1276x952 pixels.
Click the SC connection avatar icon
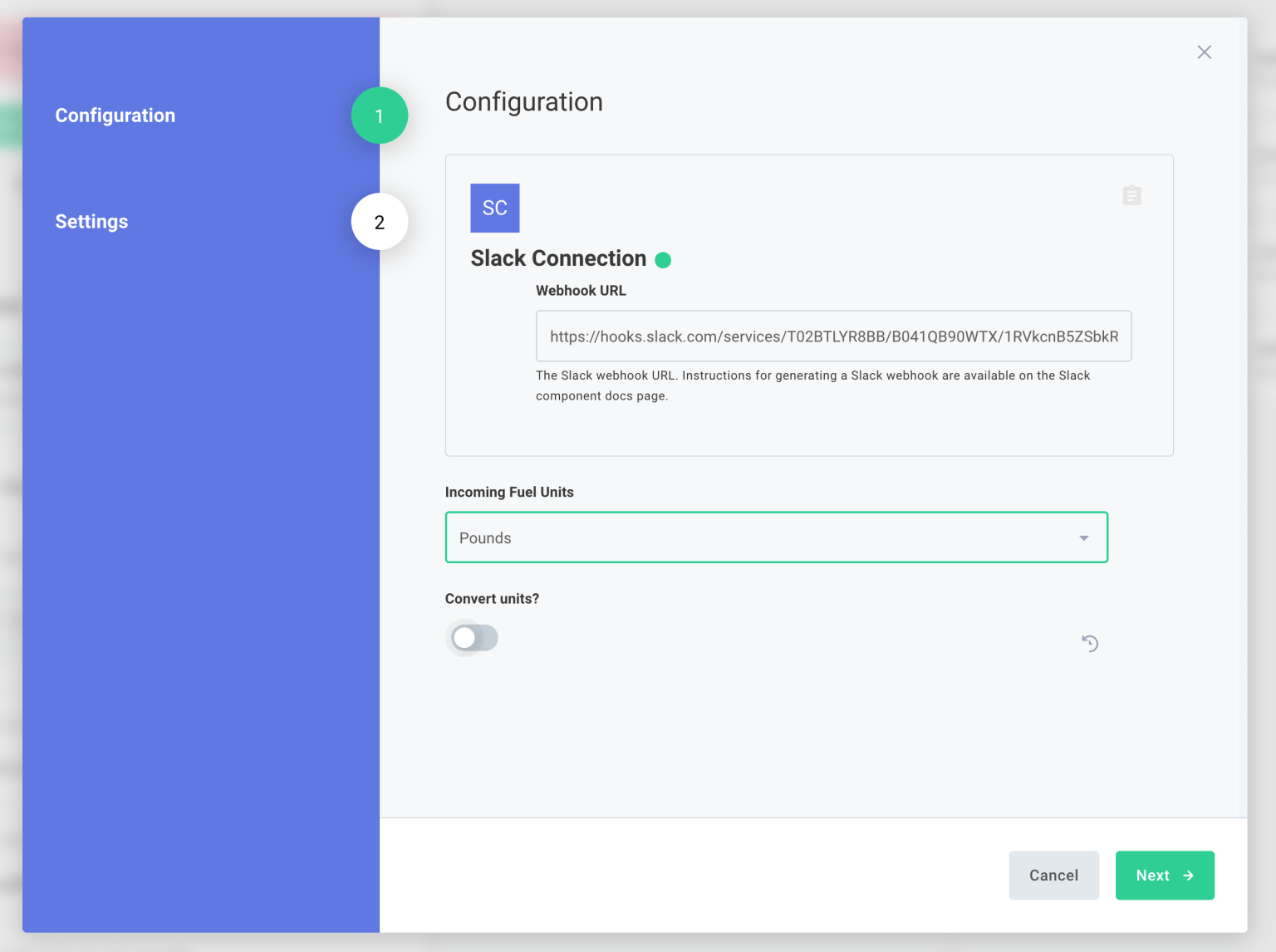(x=495, y=208)
